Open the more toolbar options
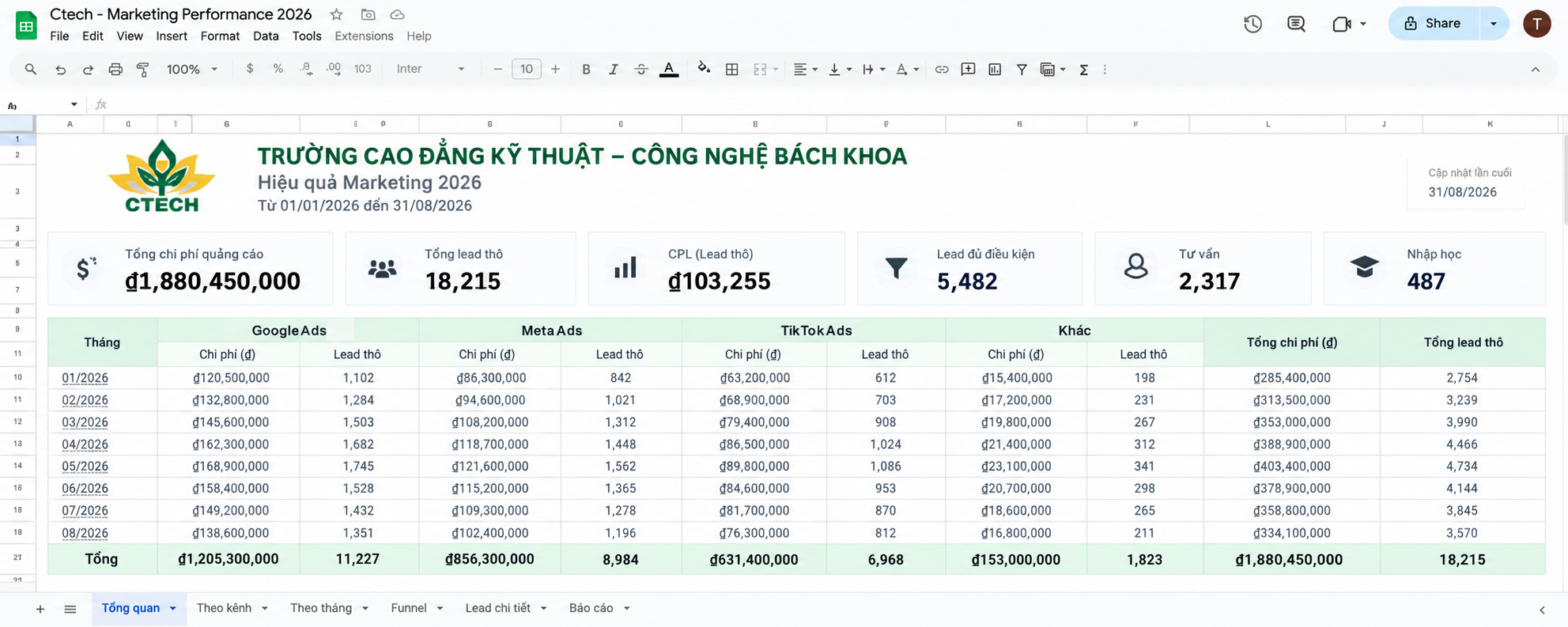The height and width of the screenshot is (627, 1568). (x=1105, y=70)
